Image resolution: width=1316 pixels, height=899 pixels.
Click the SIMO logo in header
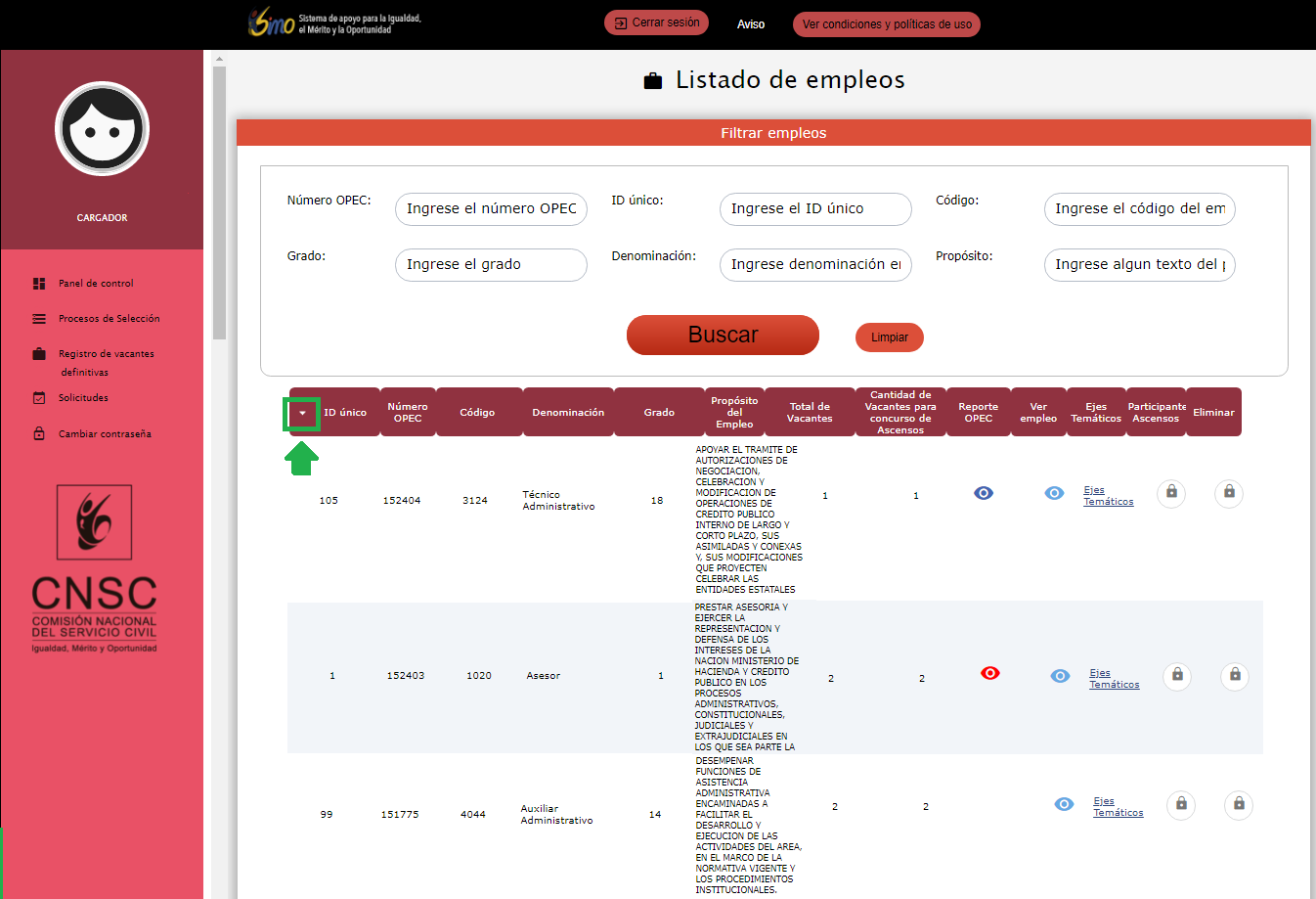pos(272,22)
